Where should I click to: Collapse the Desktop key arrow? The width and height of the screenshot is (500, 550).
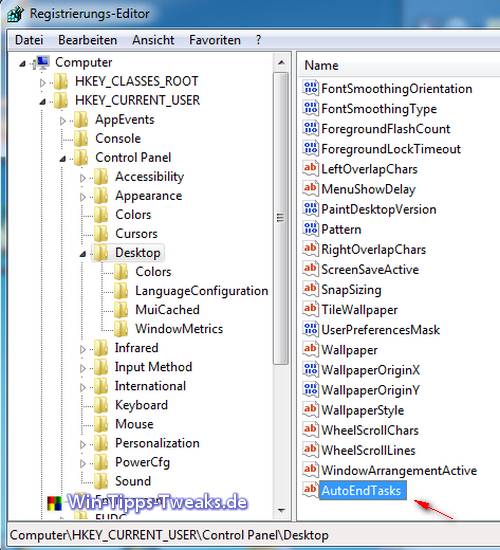(83, 254)
